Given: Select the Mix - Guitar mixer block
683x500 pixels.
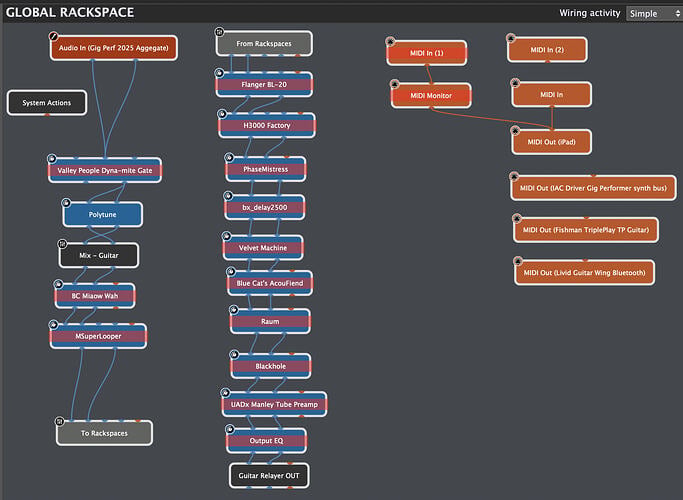Looking at the screenshot, I should point(99,255).
